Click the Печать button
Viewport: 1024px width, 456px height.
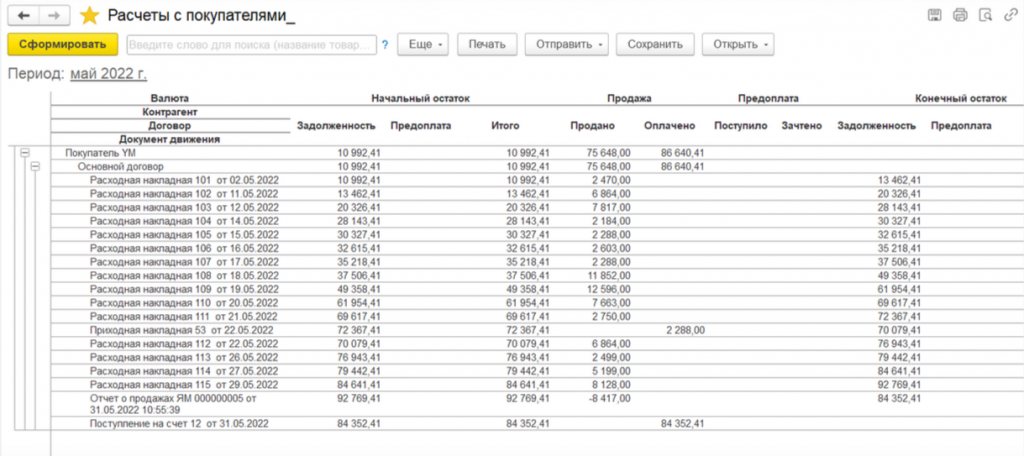coord(487,45)
